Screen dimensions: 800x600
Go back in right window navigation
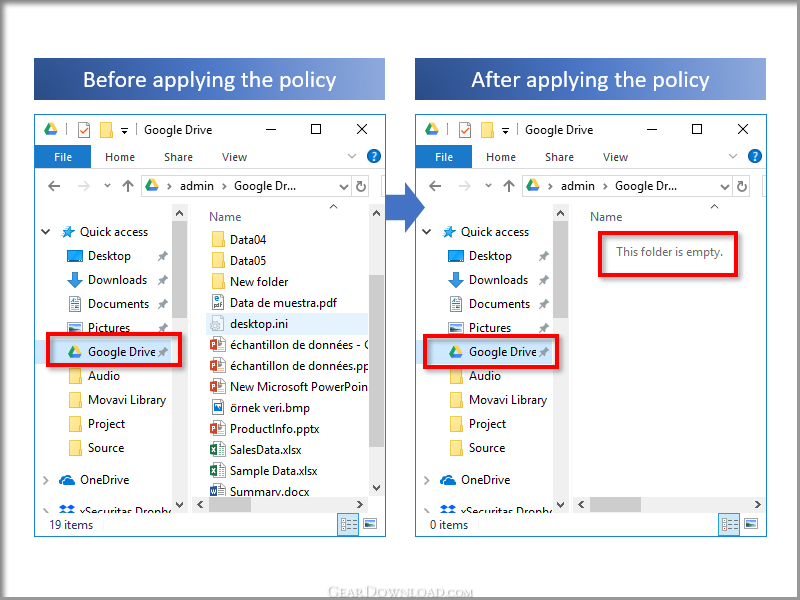(x=435, y=186)
